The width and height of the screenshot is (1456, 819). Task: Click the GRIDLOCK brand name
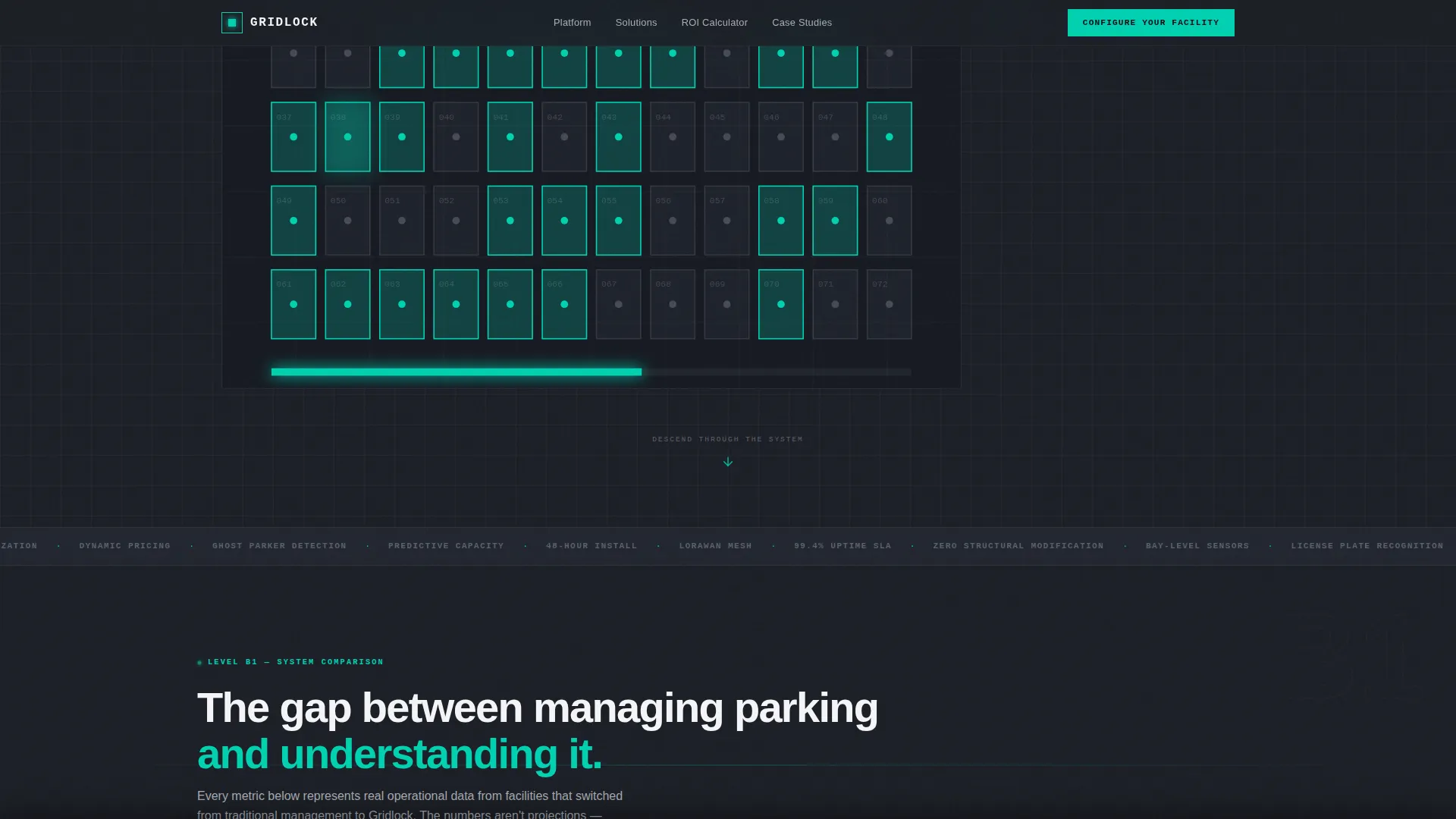[284, 23]
